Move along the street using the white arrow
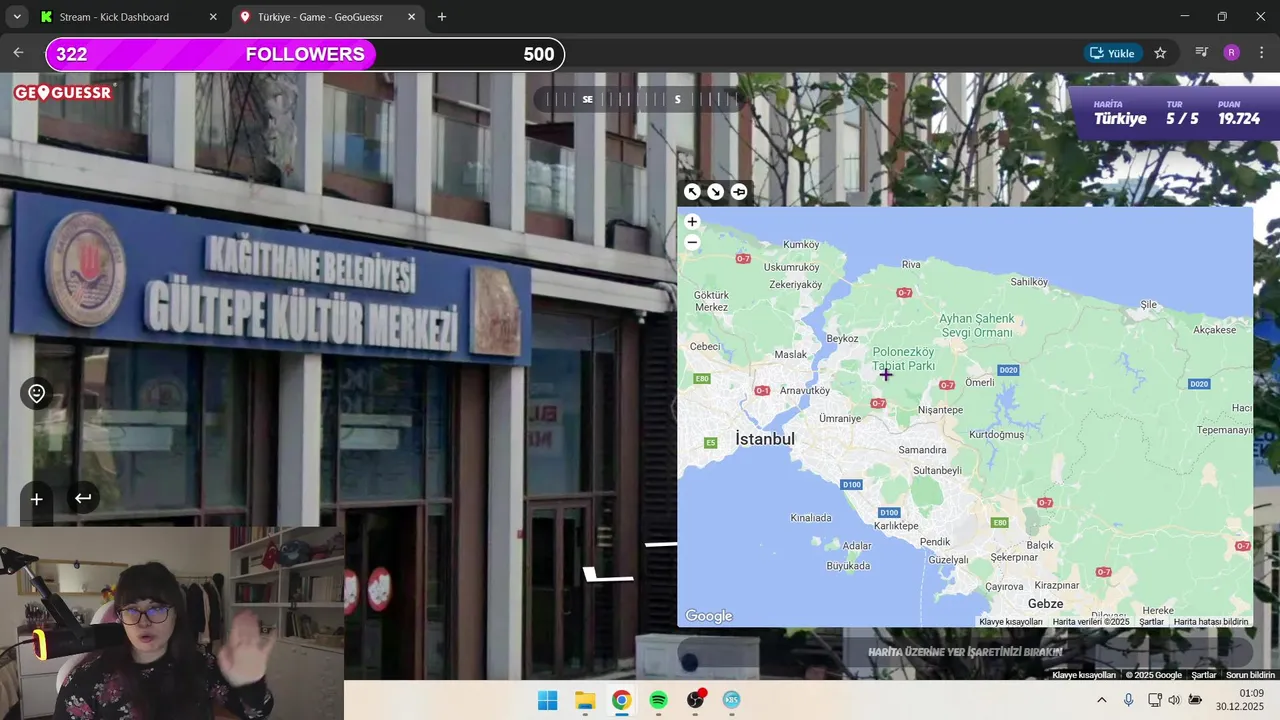Screen dimensions: 1280x720 608,574
